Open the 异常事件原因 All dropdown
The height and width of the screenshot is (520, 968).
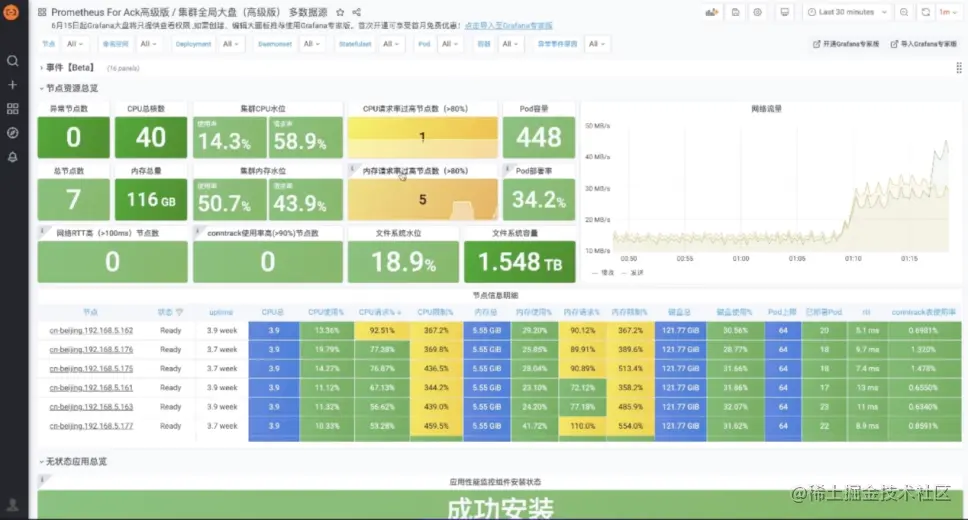pyautogui.click(x=596, y=44)
